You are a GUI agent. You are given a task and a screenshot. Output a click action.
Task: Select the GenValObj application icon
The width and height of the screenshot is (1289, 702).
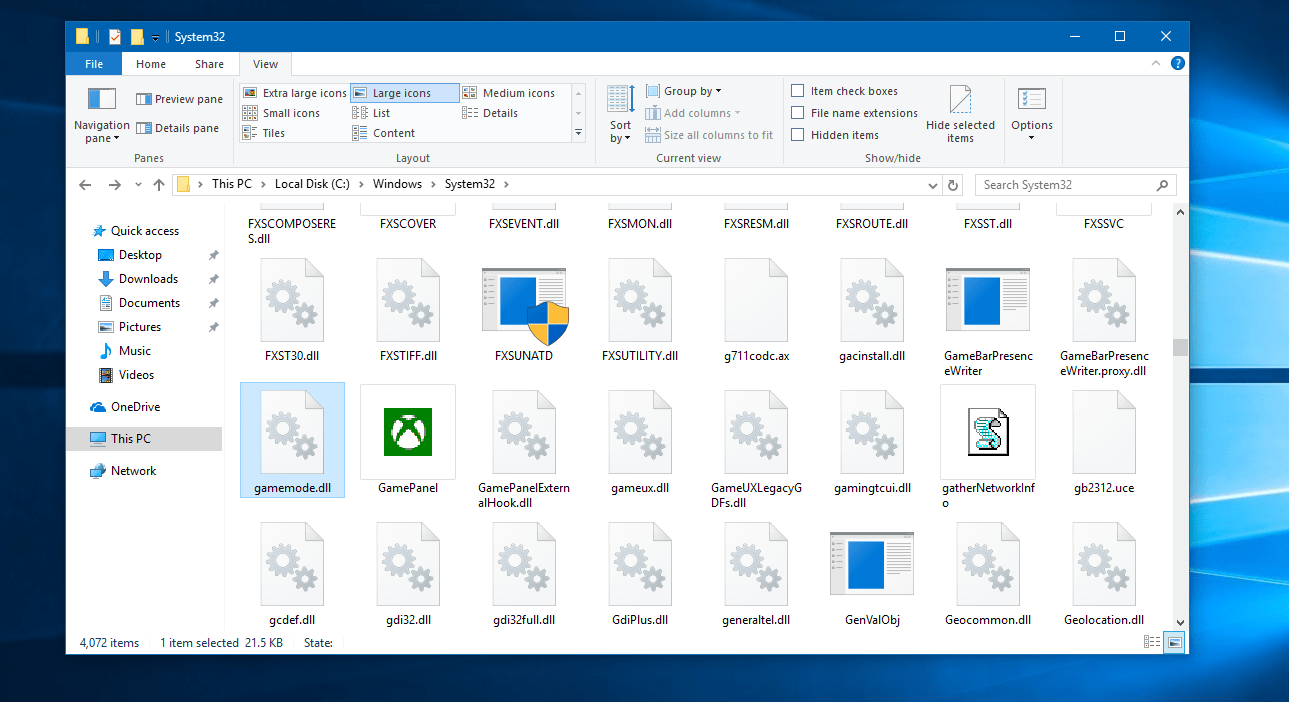click(x=872, y=563)
